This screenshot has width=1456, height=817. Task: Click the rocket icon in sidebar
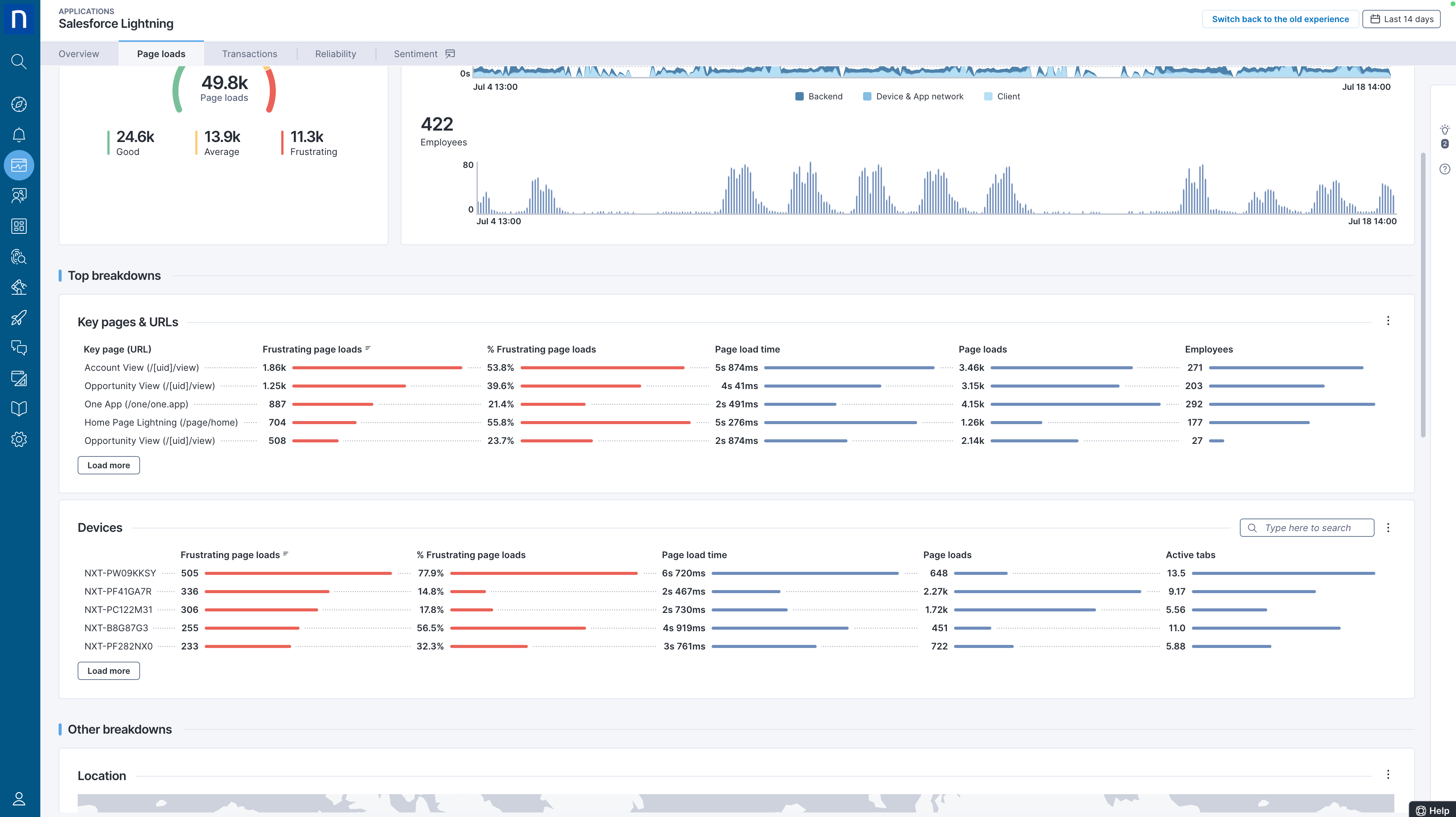coord(19,318)
